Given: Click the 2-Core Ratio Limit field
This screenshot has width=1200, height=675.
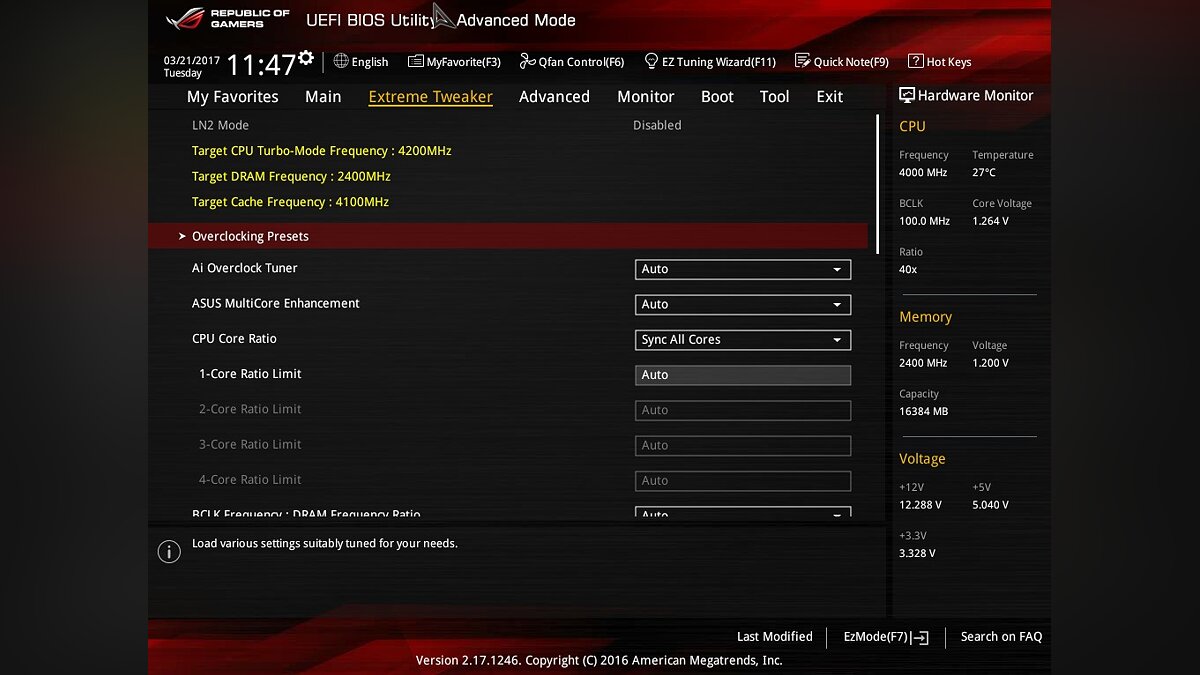Looking at the screenshot, I should coord(743,410).
